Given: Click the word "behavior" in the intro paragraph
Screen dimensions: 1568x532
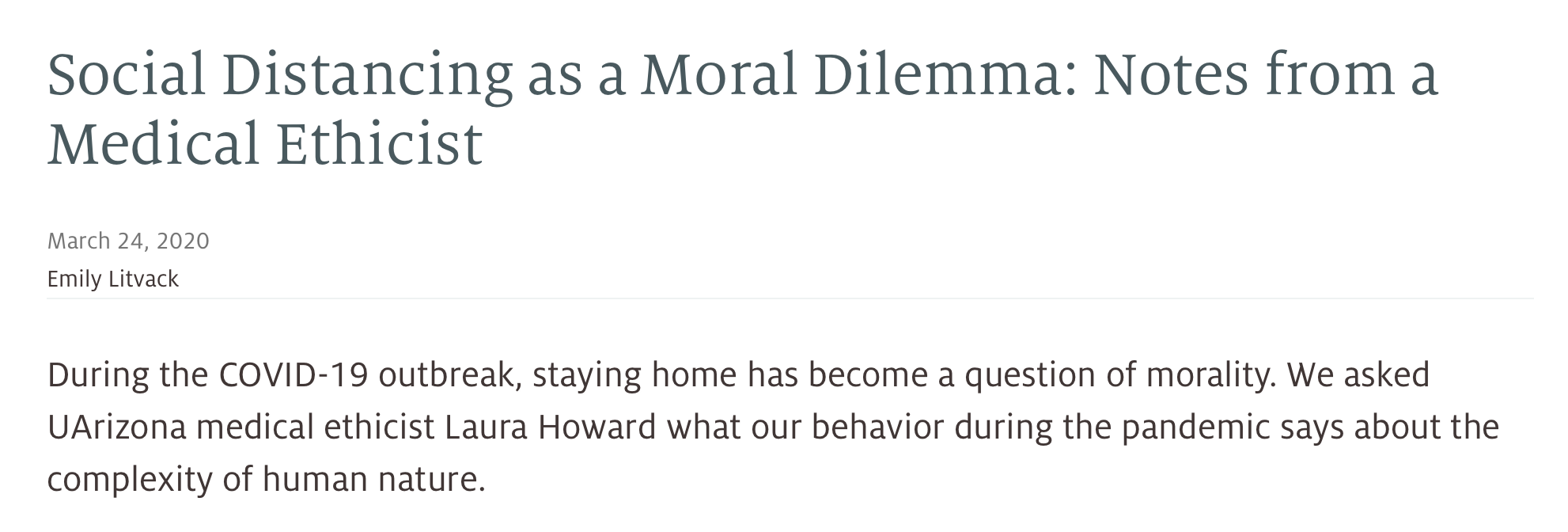Looking at the screenshot, I should coord(877,427).
